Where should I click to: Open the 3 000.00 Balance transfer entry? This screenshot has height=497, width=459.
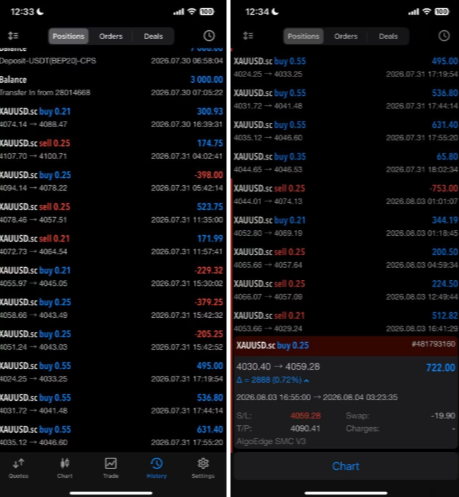coord(112,86)
